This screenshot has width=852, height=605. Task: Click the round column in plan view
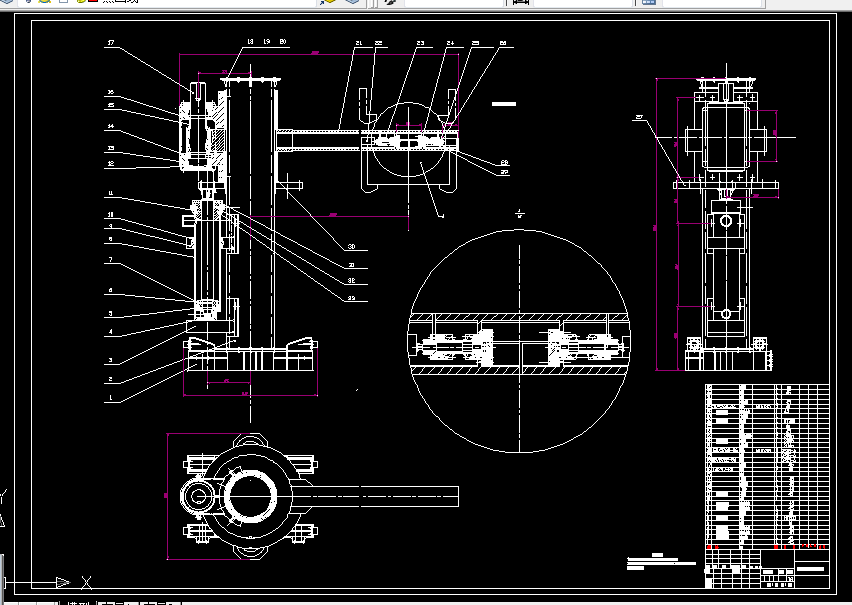click(x=250, y=496)
